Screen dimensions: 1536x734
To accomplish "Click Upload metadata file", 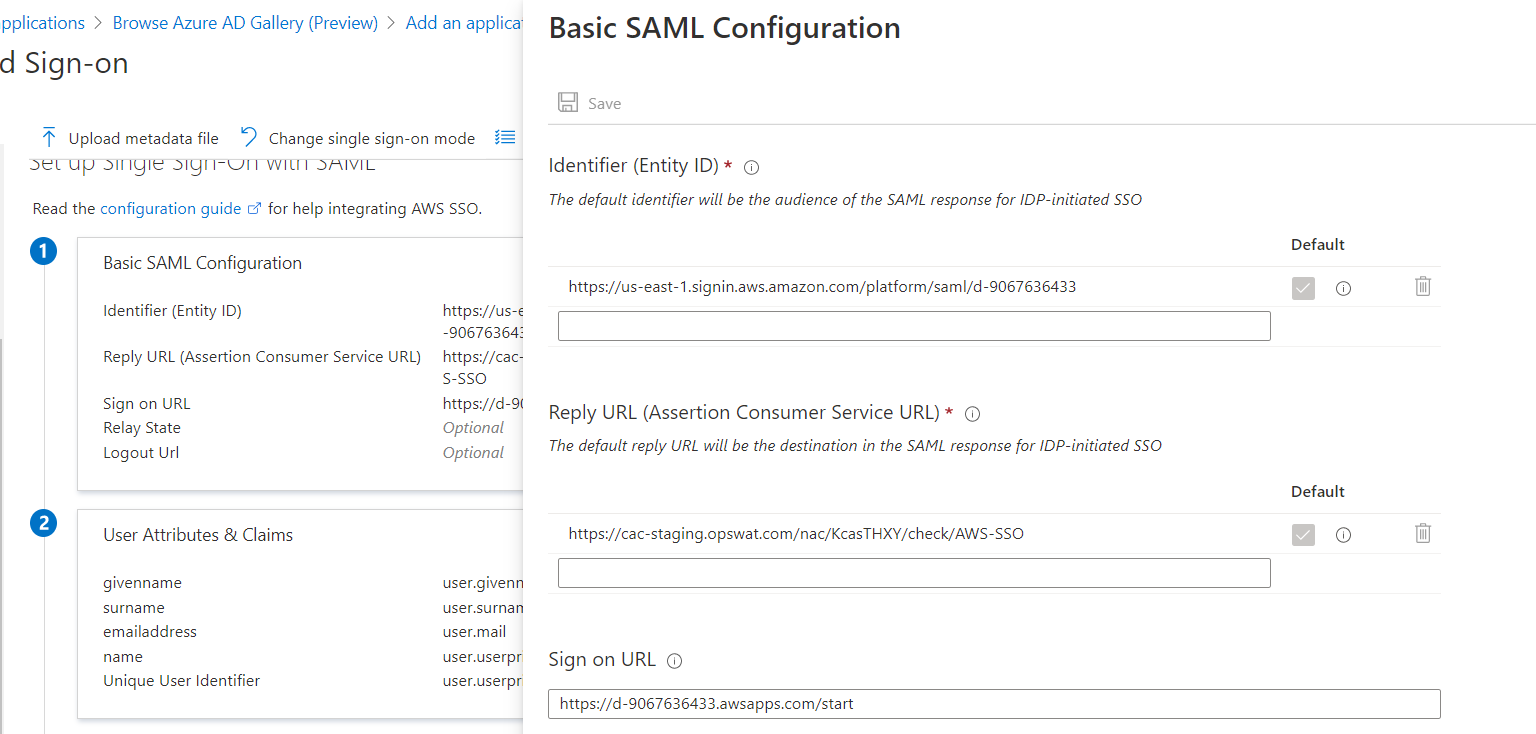I will [130, 138].
